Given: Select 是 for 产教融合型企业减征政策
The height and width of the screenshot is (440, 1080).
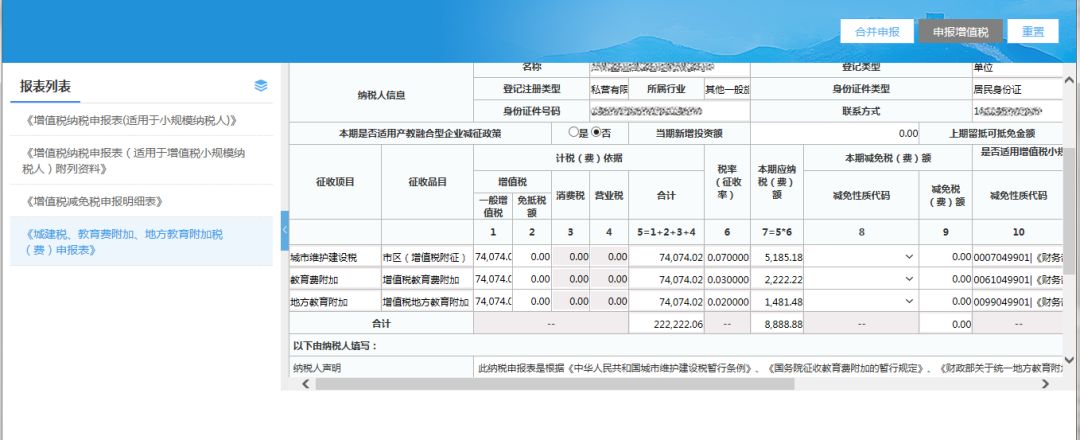Looking at the screenshot, I should (x=573, y=132).
